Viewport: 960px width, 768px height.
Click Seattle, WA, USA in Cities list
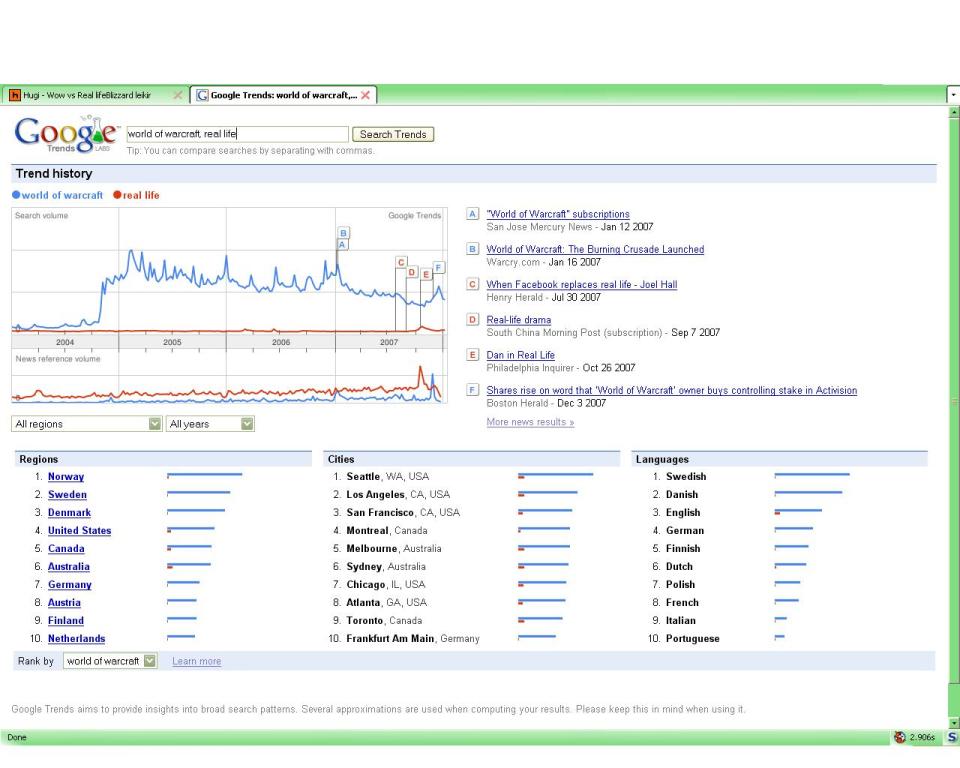[388, 476]
